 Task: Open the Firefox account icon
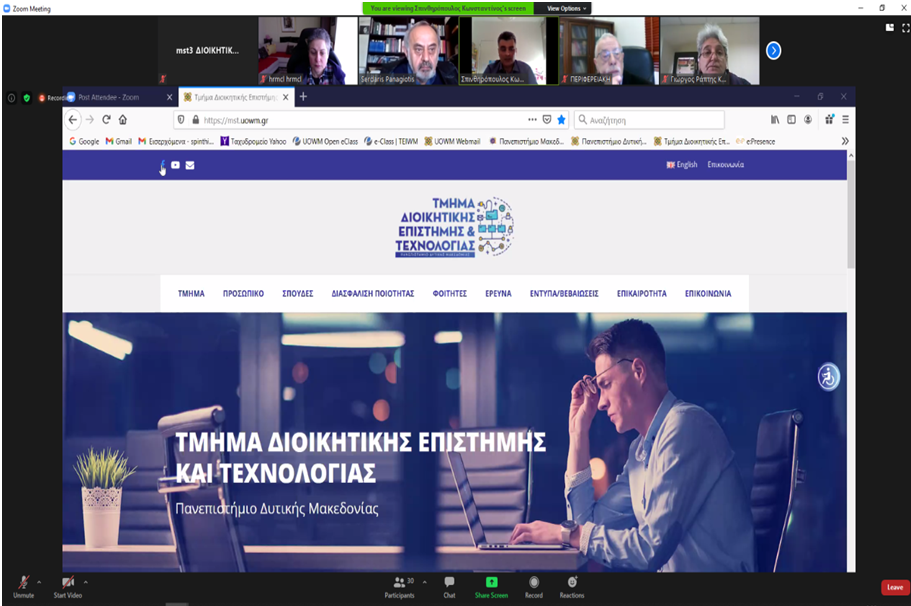[x=808, y=120]
